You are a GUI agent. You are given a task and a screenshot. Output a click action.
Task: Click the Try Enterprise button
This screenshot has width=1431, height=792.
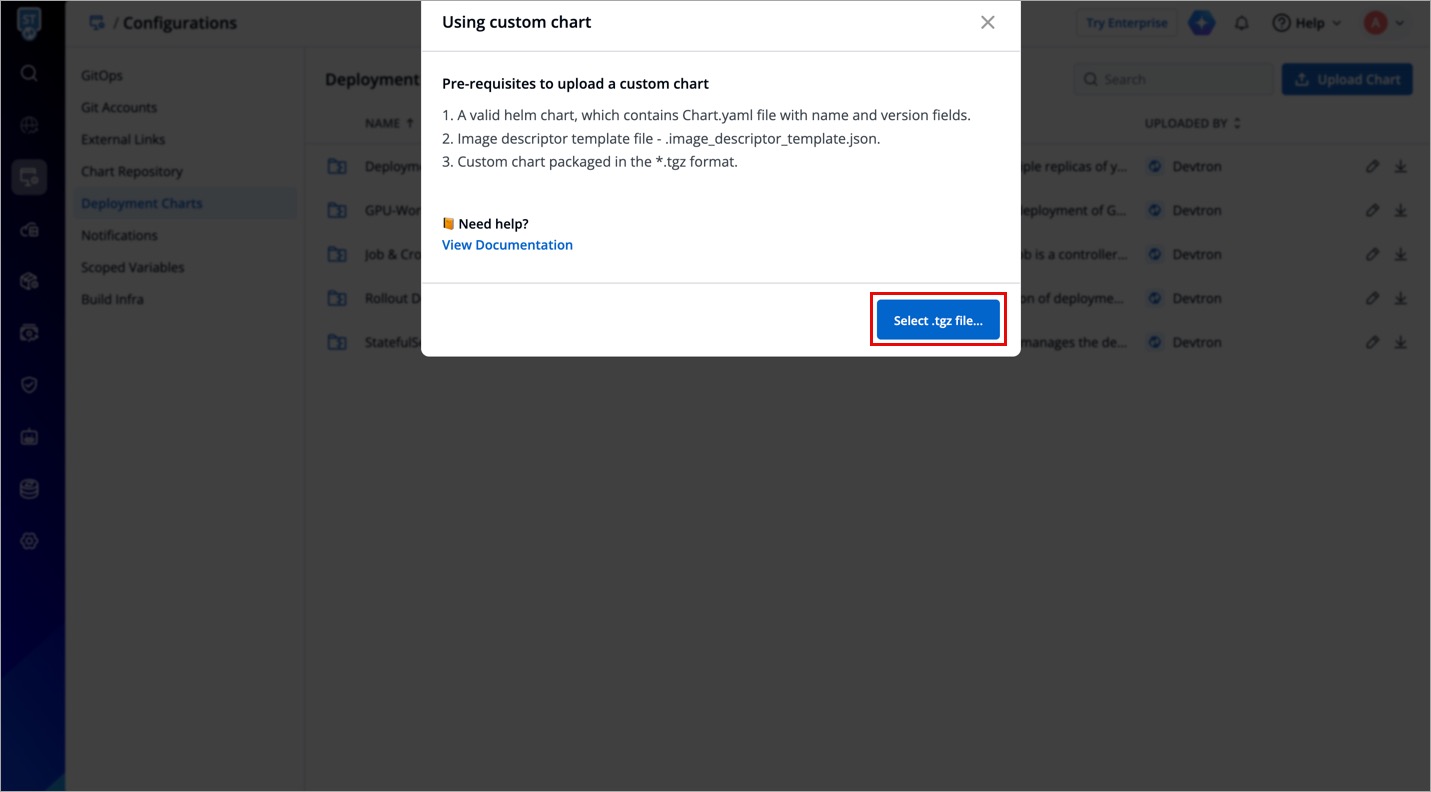pyautogui.click(x=1126, y=23)
